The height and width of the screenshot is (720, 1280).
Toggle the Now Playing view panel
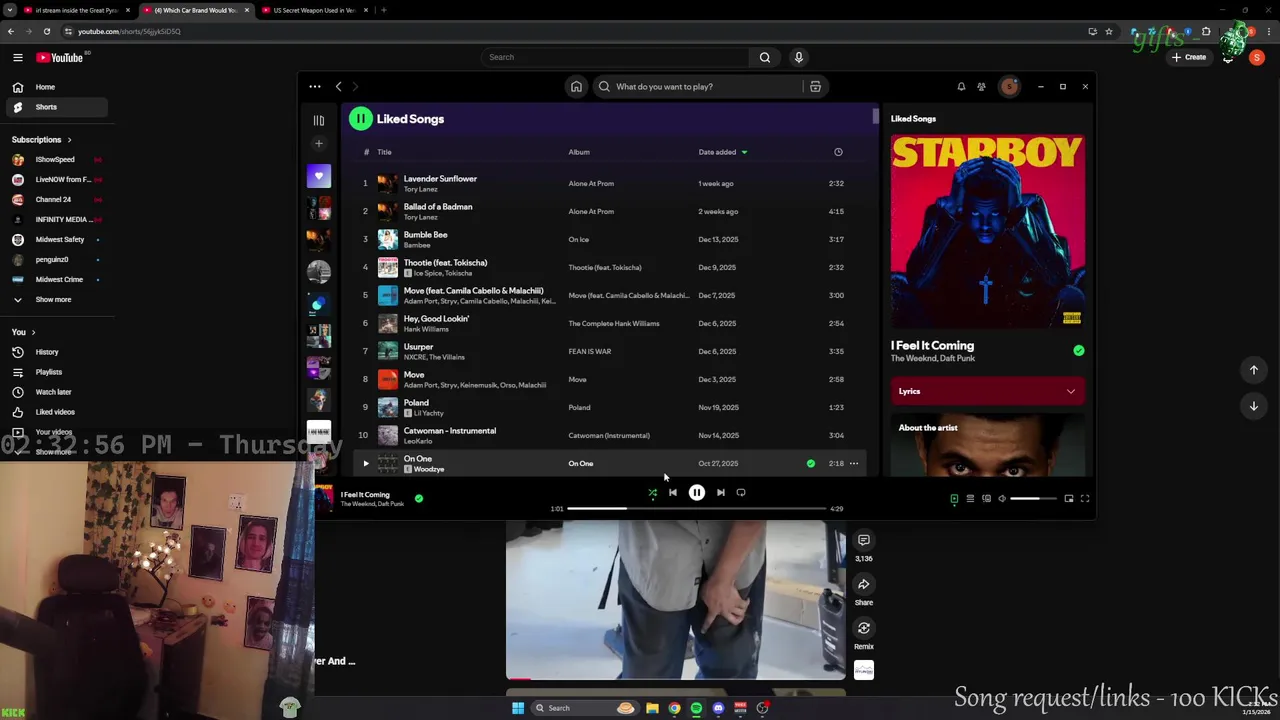point(953,498)
